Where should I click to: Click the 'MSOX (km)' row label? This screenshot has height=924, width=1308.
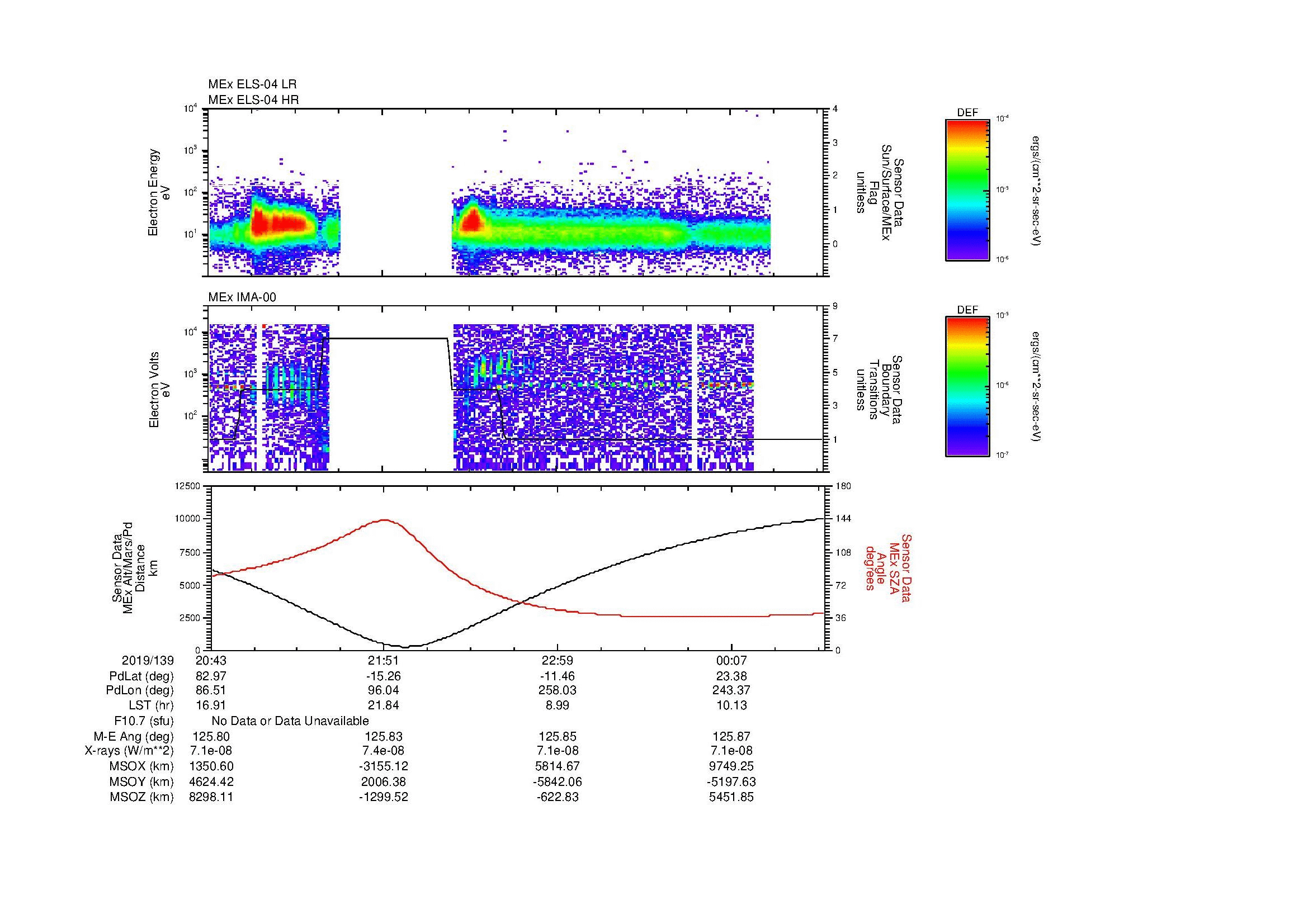tap(142, 766)
